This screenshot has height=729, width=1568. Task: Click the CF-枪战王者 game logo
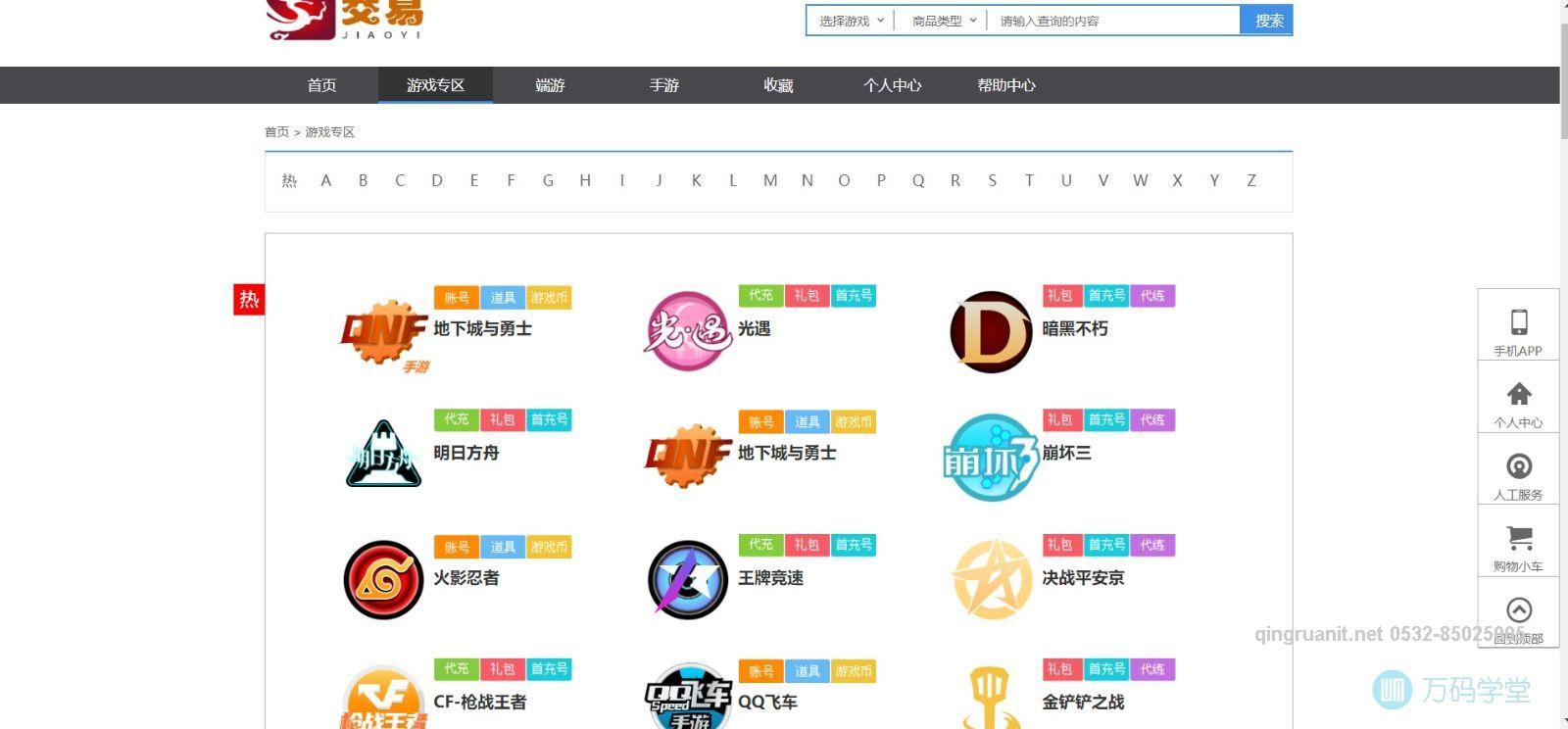coord(384,698)
